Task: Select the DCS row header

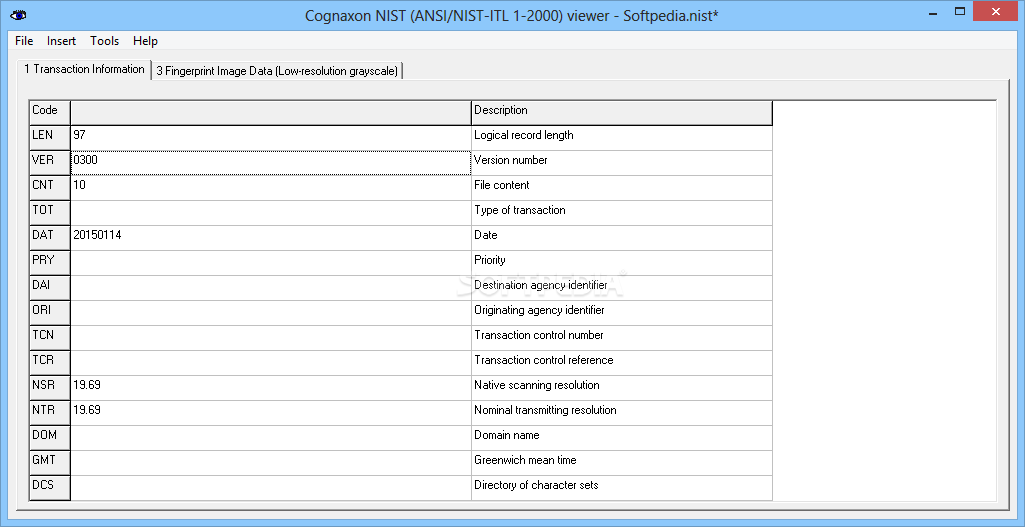Action: 50,488
